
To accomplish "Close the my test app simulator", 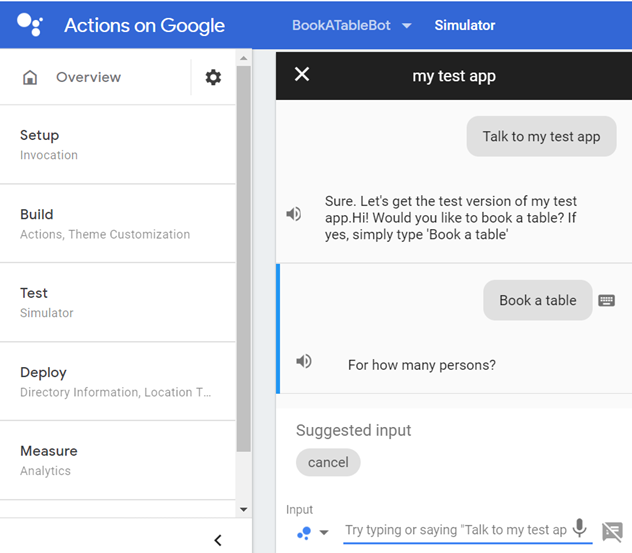I will coord(302,74).
